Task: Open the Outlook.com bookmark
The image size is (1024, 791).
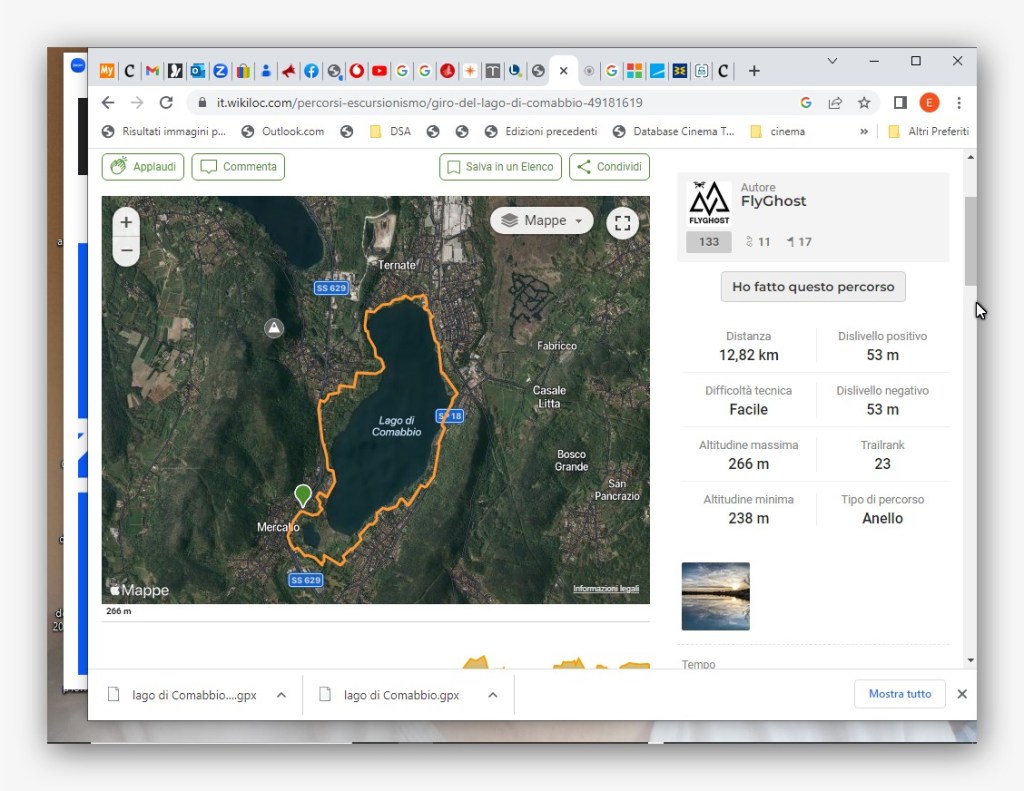Action: (283, 131)
